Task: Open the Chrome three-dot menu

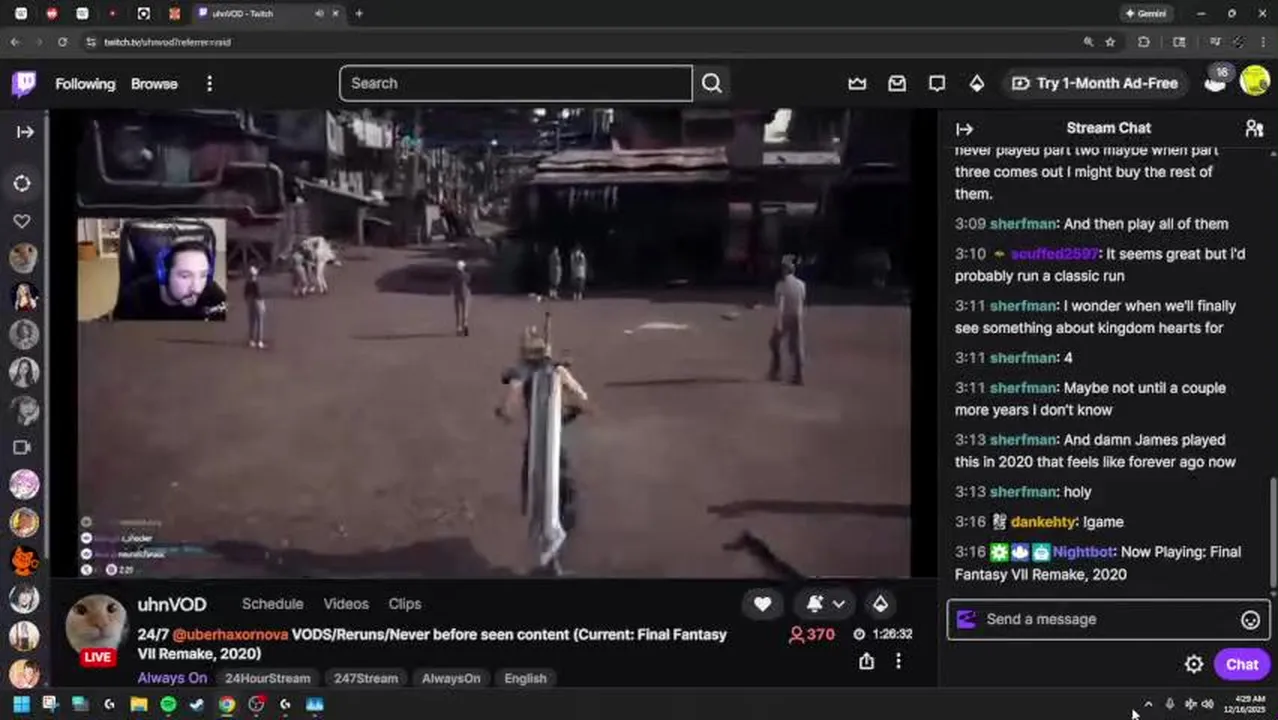Action: tap(1265, 42)
